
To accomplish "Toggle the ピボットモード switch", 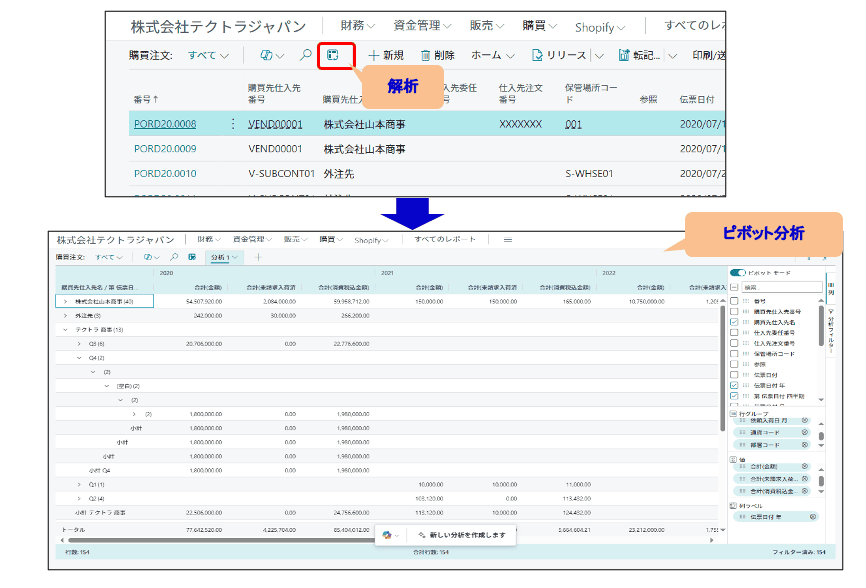I will [737, 273].
